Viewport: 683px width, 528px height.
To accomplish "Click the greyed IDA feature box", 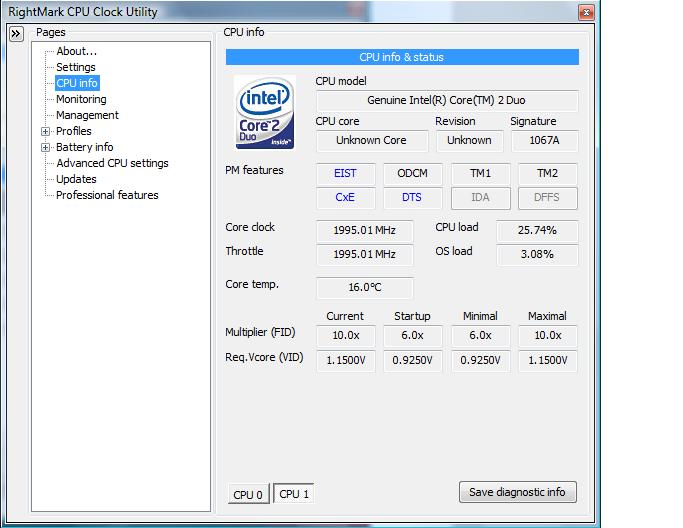I will tap(480, 198).
